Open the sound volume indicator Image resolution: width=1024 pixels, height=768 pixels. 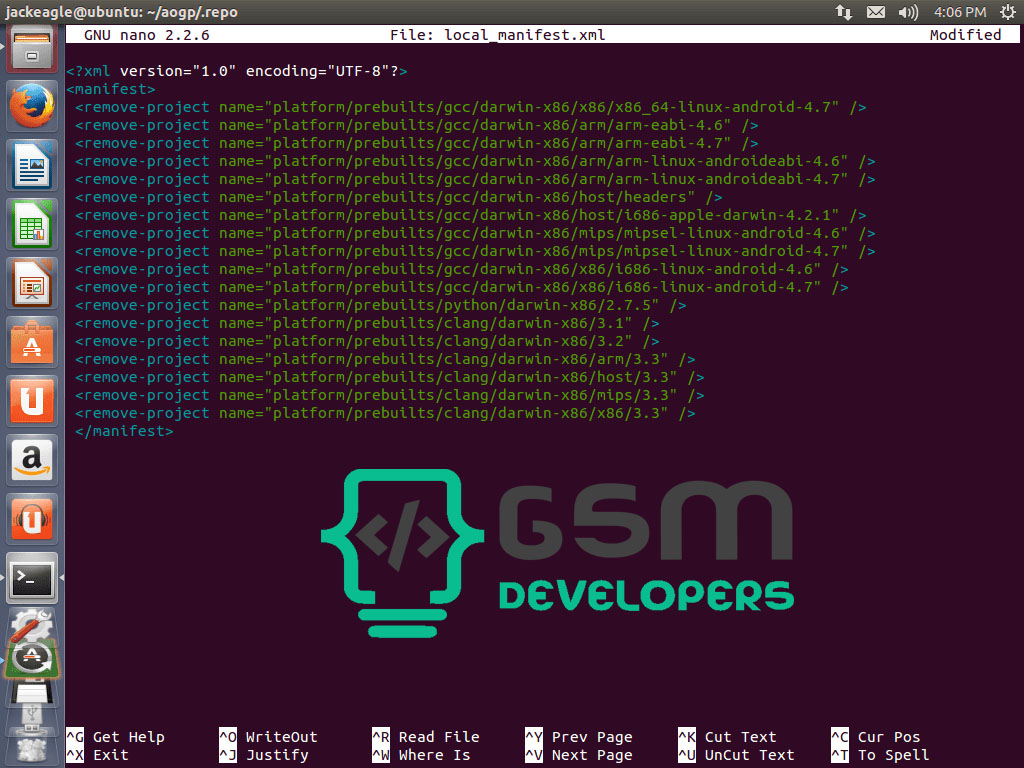pyautogui.click(x=908, y=12)
